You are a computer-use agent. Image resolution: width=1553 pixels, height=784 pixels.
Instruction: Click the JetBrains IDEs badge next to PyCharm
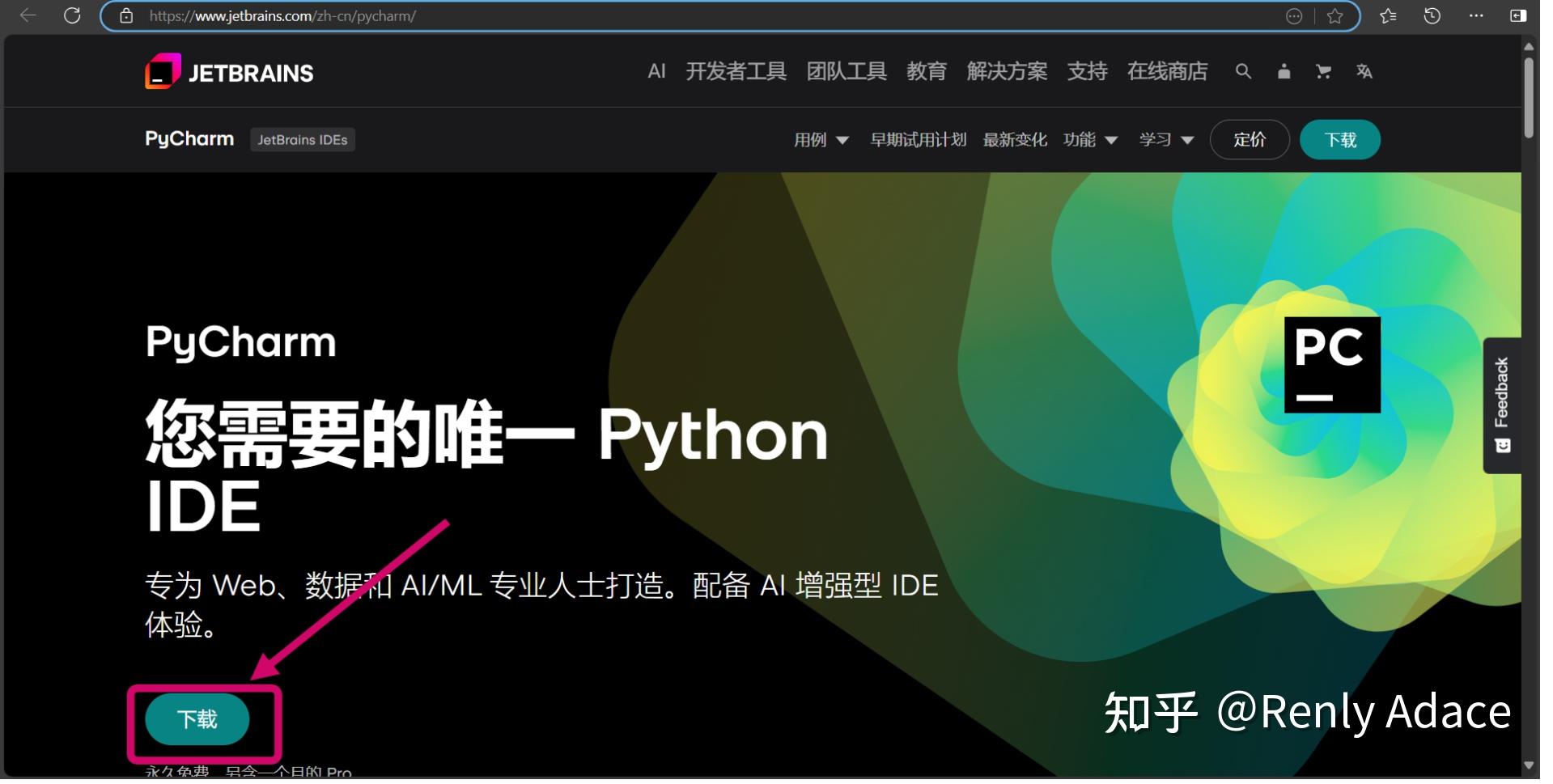click(303, 139)
